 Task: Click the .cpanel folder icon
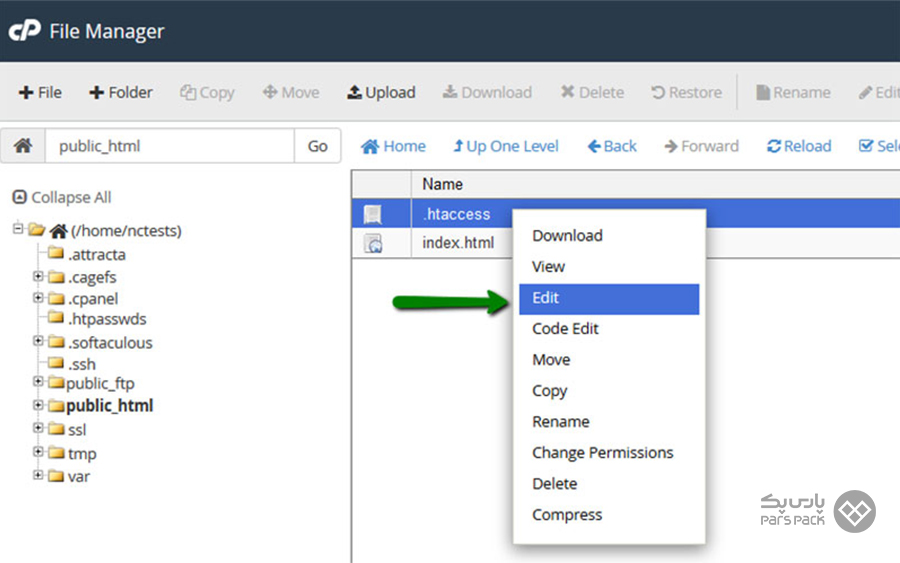56,298
